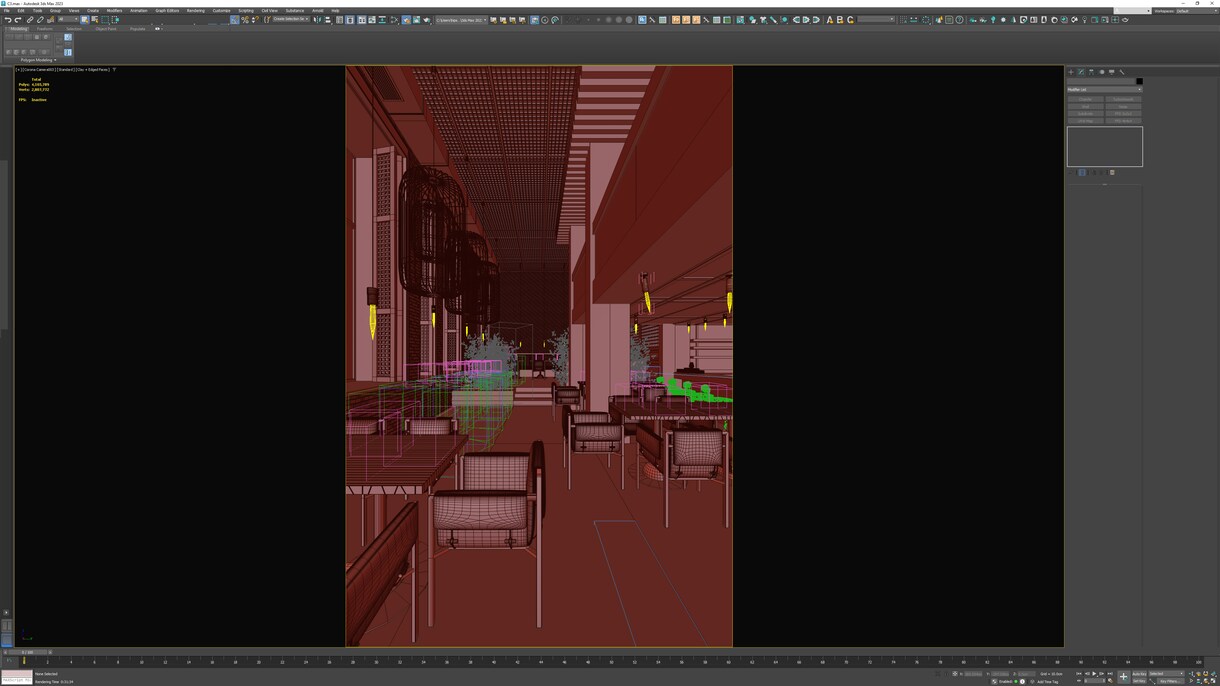The width and height of the screenshot is (1220, 686).
Task: Select the Bind to Space Warp tool
Action: coord(50,20)
